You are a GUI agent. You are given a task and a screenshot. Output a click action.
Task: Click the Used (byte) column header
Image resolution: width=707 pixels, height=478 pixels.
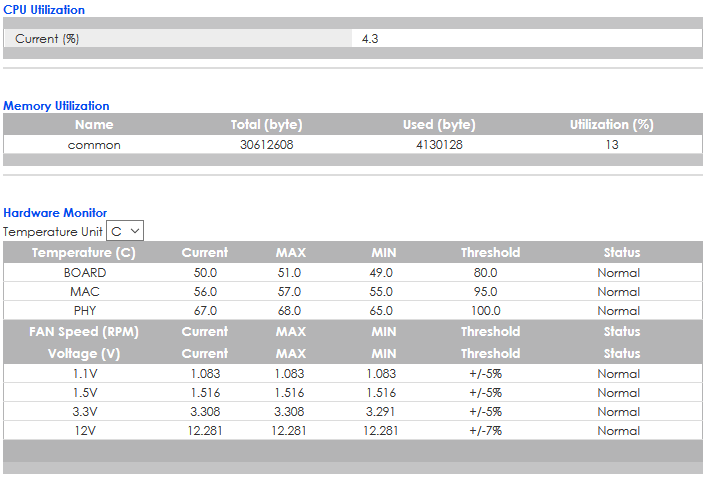439,125
